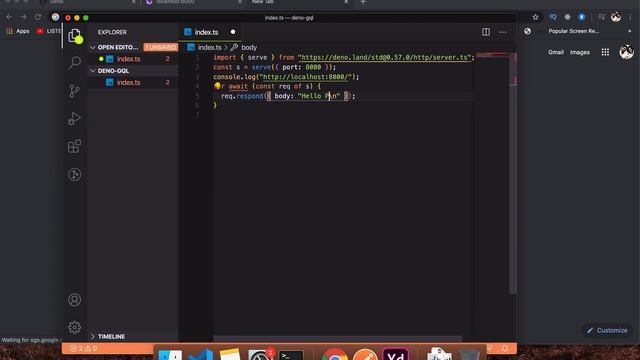The image size is (640, 360).
Task: Open the deno.land server.ts import link
Action: [384, 57]
